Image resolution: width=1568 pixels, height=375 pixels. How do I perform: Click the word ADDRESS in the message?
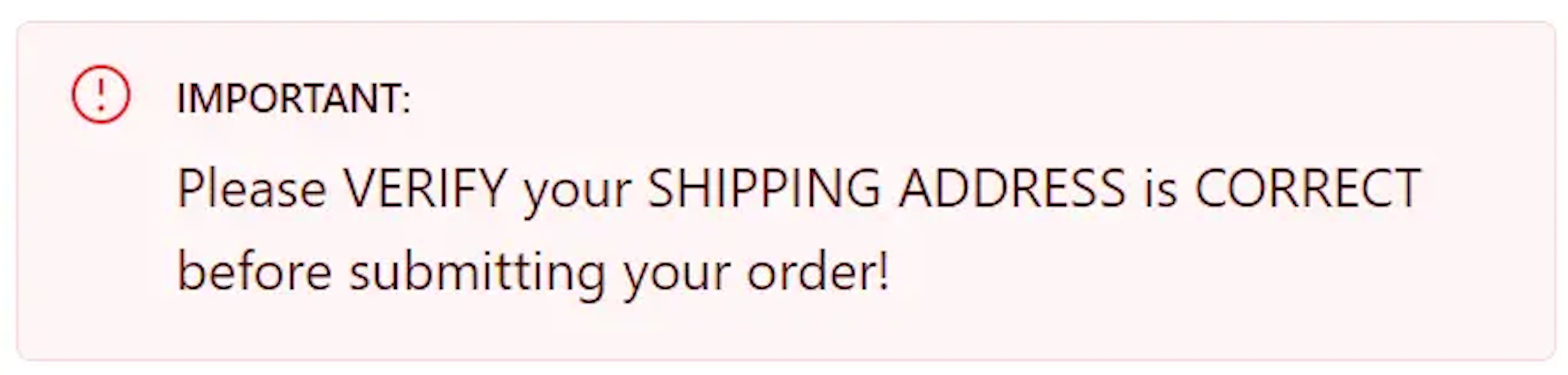1012,188
